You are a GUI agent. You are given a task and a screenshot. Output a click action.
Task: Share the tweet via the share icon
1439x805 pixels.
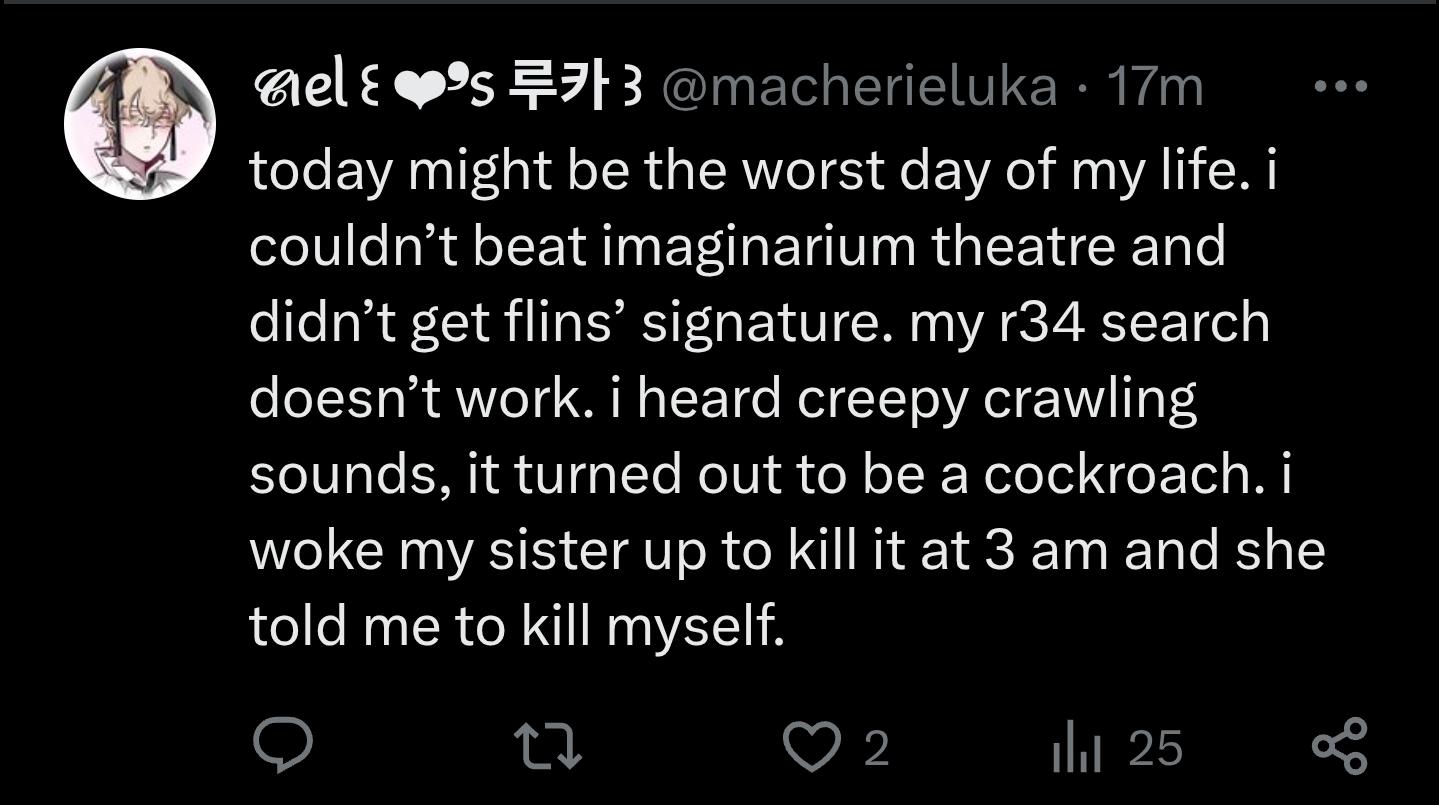pyautogui.click(x=1339, y=748)
